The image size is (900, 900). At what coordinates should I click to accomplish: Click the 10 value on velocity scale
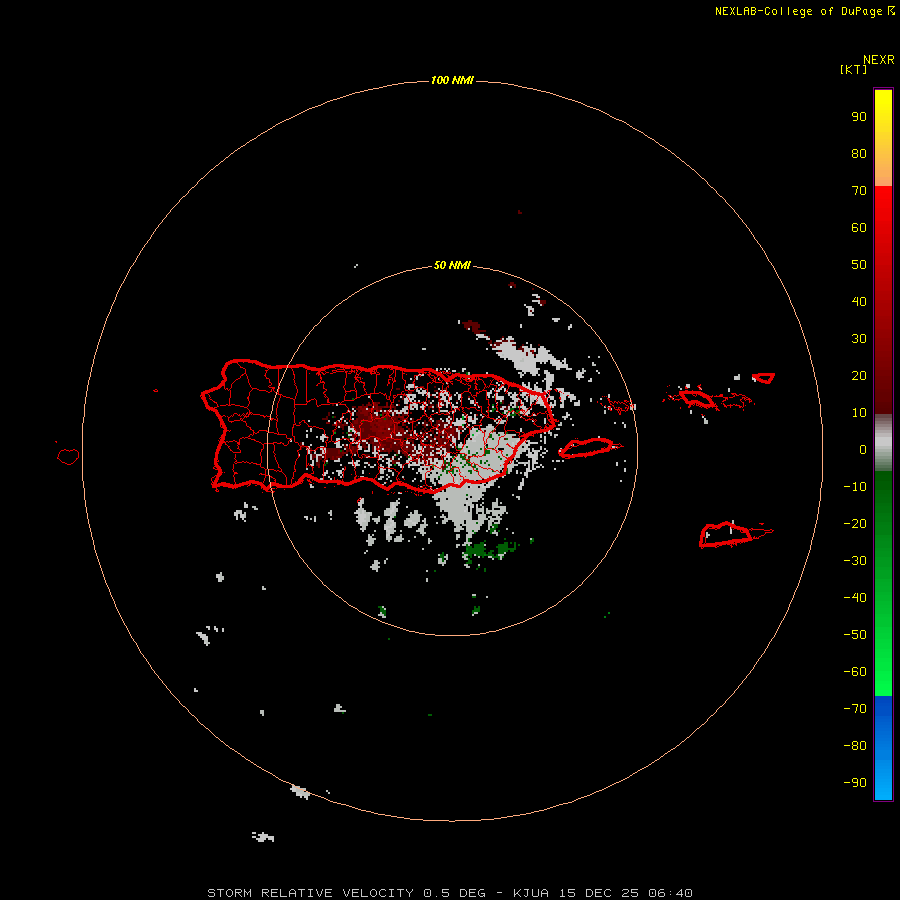point(859,413)
